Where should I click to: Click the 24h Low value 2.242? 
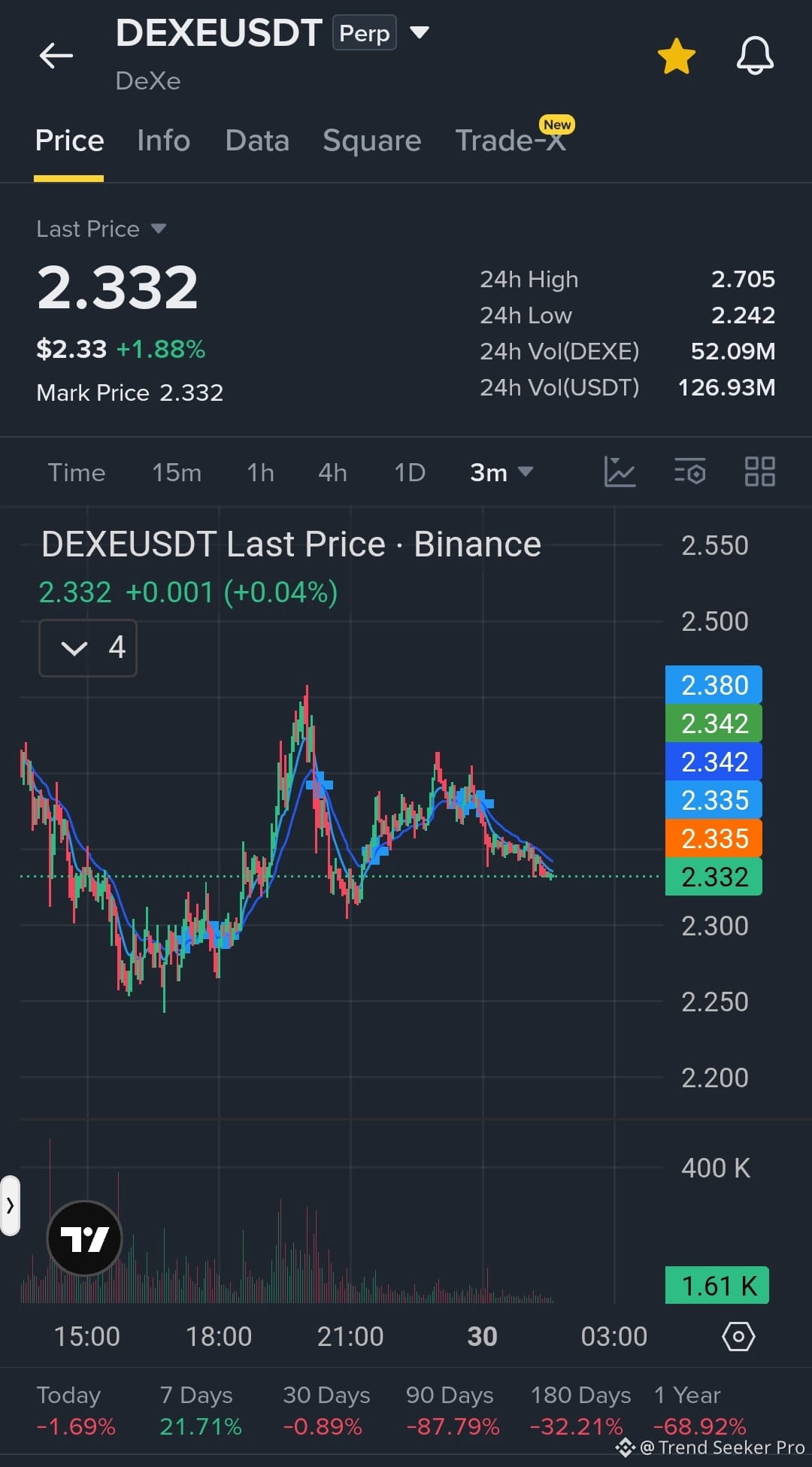(x=743, y=315)
